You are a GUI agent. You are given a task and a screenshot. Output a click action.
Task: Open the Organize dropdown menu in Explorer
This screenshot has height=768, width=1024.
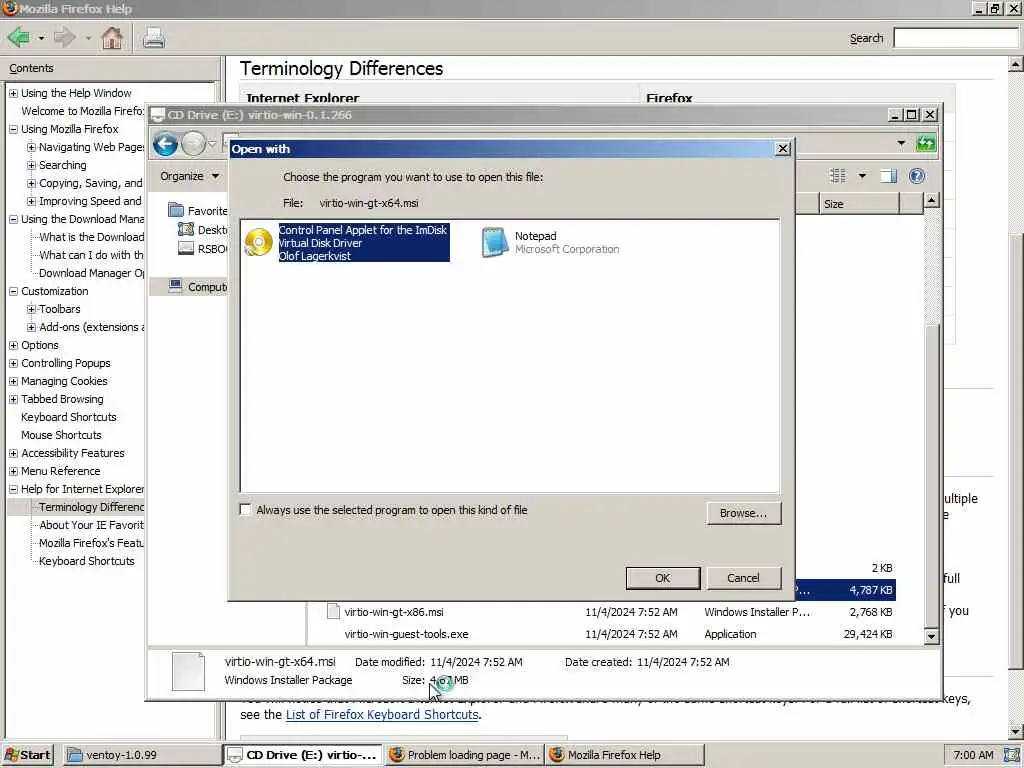pos(189,176)
